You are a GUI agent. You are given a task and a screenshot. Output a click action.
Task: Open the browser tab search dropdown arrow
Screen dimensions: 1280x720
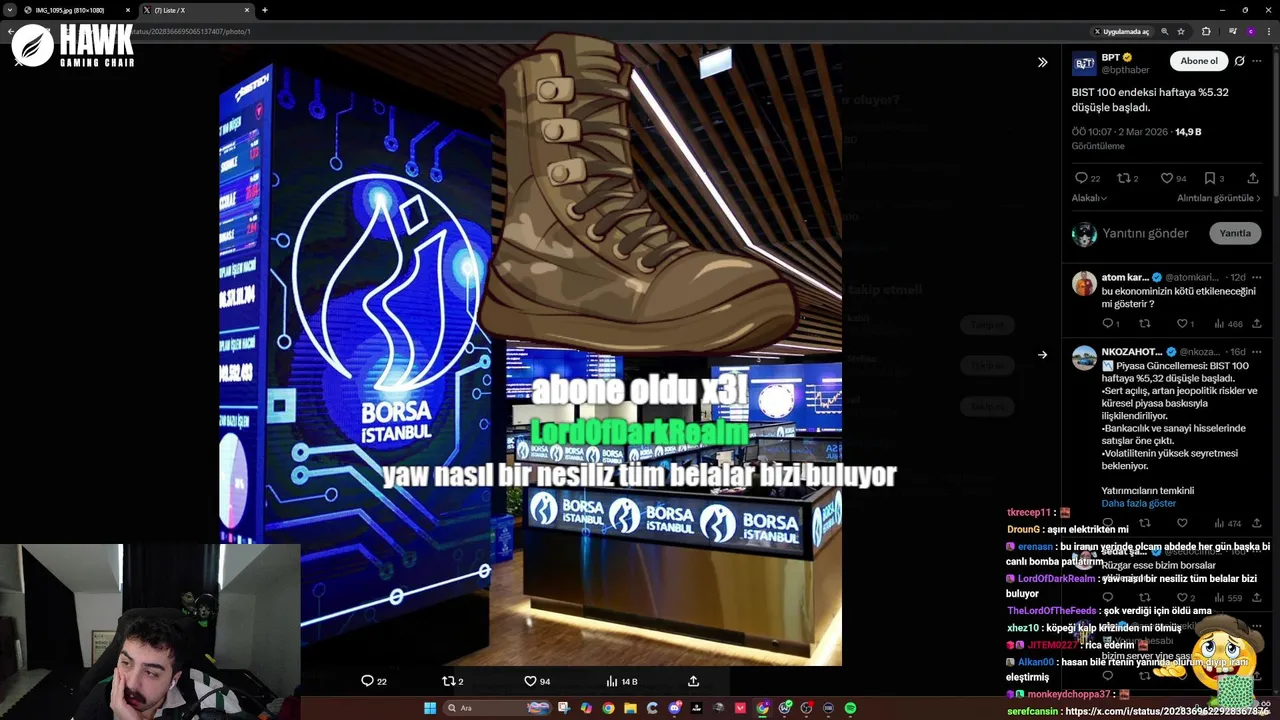[10, 10]
